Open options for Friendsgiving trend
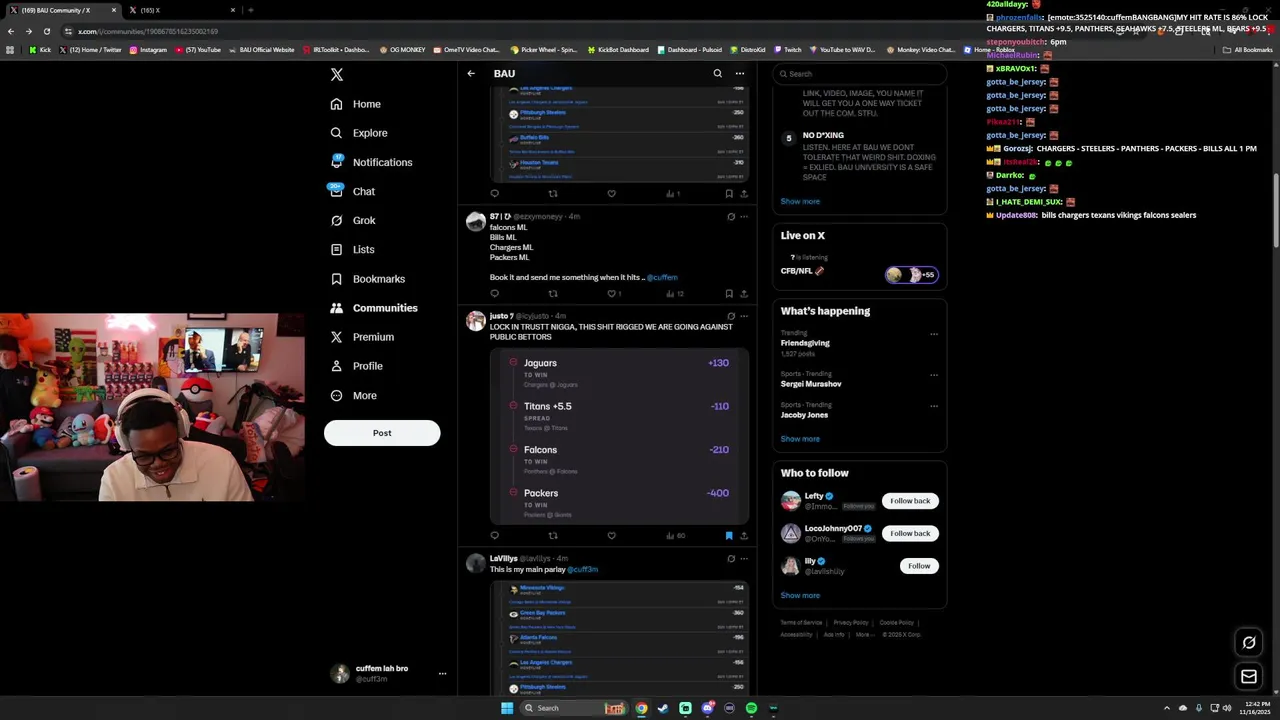 [934, 334]
